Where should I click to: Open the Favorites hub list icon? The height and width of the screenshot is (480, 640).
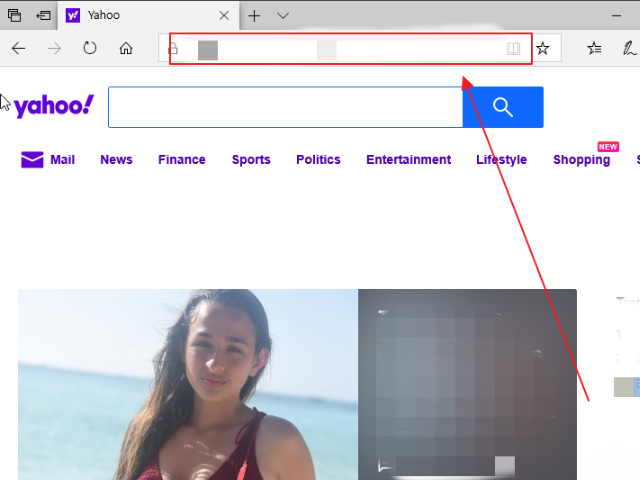click(x=594, y=48)
